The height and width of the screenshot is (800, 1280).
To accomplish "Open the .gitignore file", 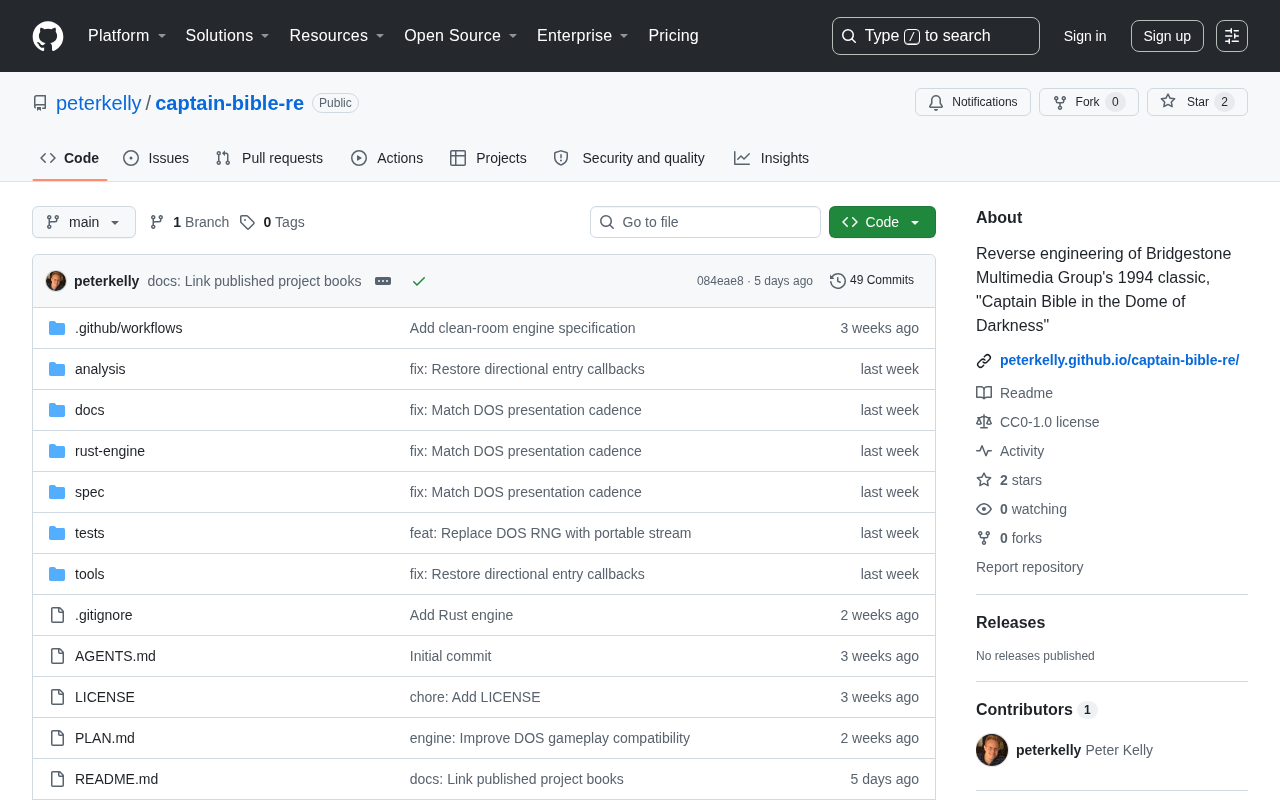I will (x=104, y=615).
